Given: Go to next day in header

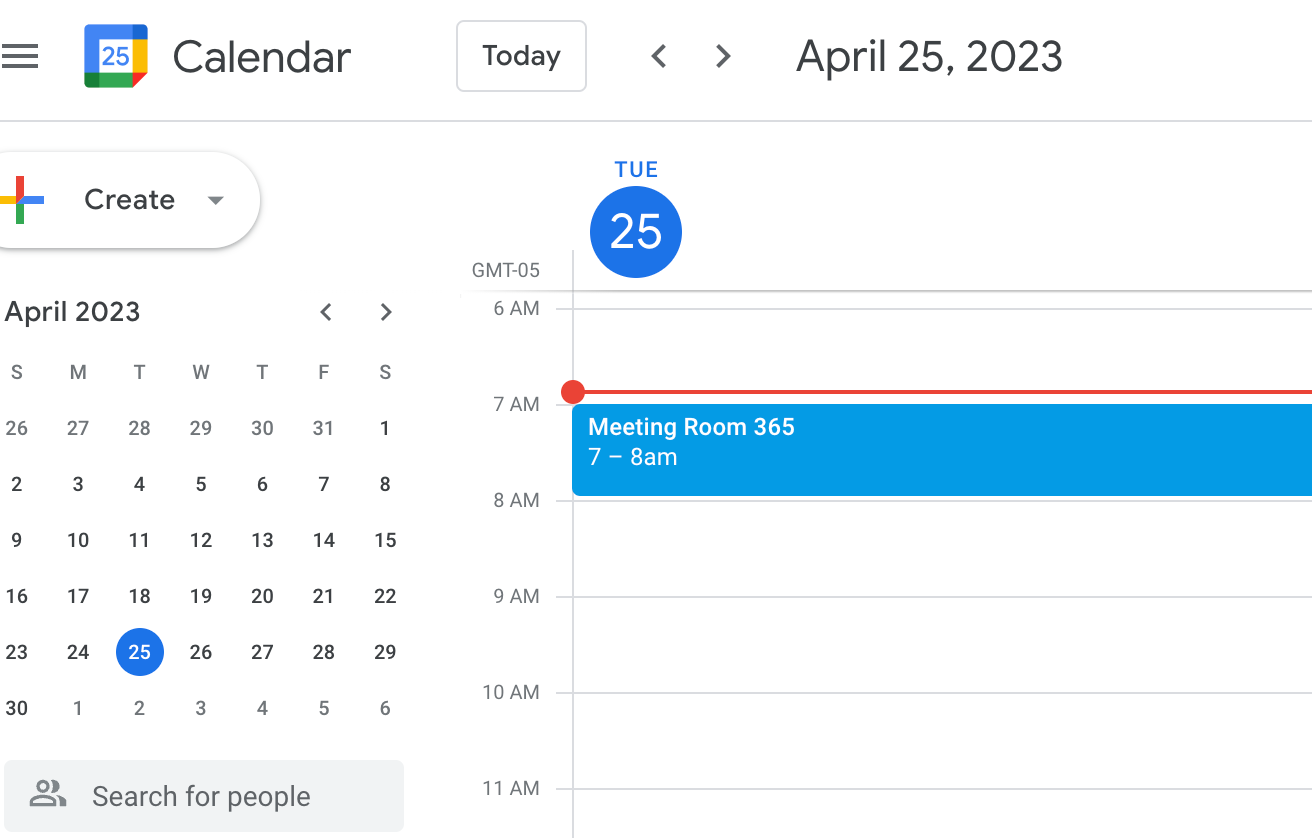Looking at the screenshot, I should tap(723, 56).
